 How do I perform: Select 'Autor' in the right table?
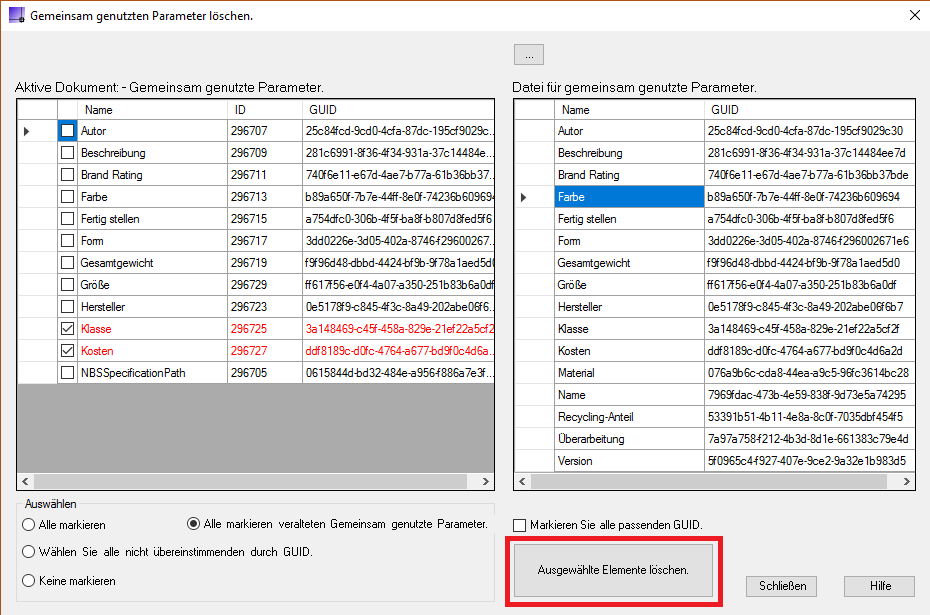(x=629, y=131)
